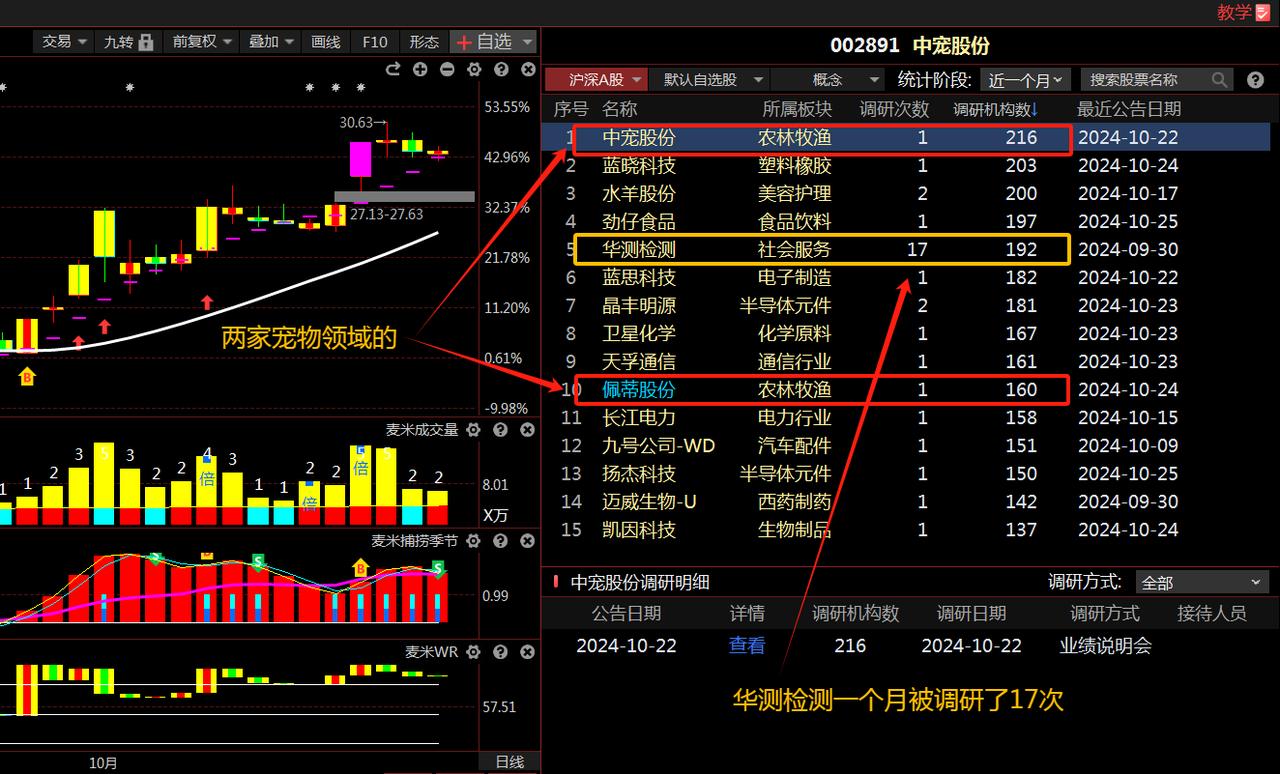Click the 画线 drawing tool button
This screenshot has width=1280, height=774.
coord(326,41)
